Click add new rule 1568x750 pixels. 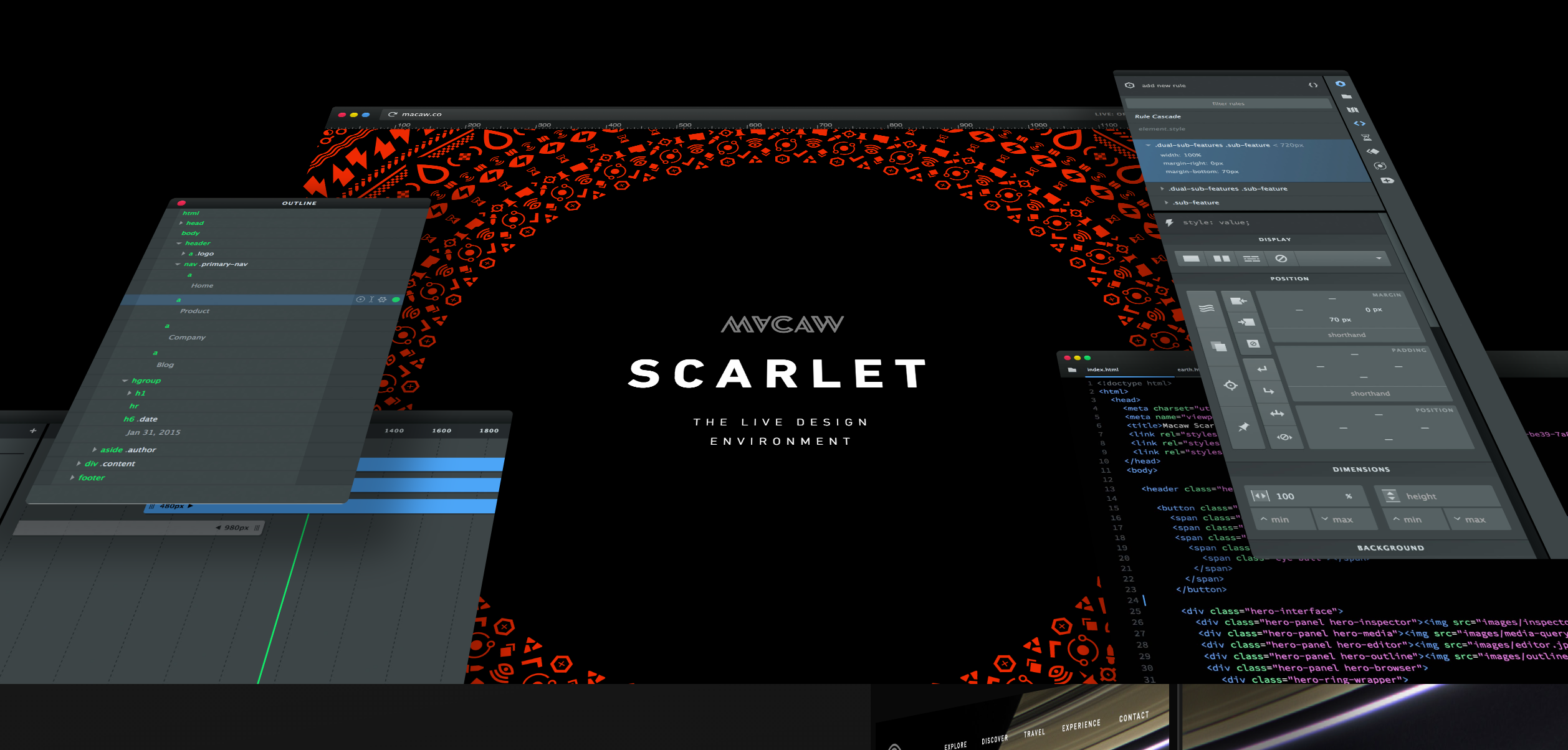[x=1163, y=86]
